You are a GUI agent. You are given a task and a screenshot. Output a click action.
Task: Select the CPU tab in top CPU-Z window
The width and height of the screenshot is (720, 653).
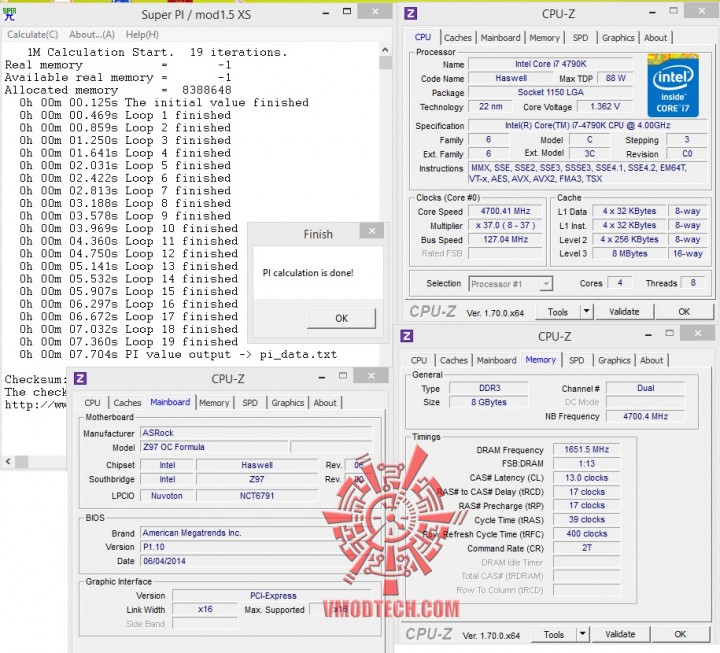pos(423,37)
